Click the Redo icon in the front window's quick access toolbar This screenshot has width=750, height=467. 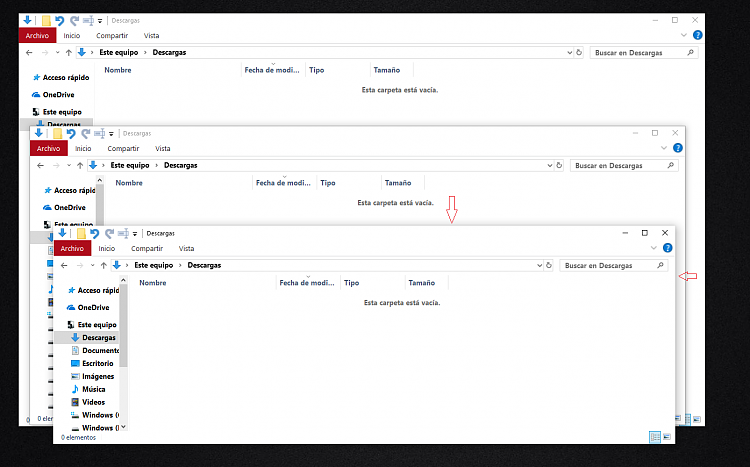tap(110, 234)
